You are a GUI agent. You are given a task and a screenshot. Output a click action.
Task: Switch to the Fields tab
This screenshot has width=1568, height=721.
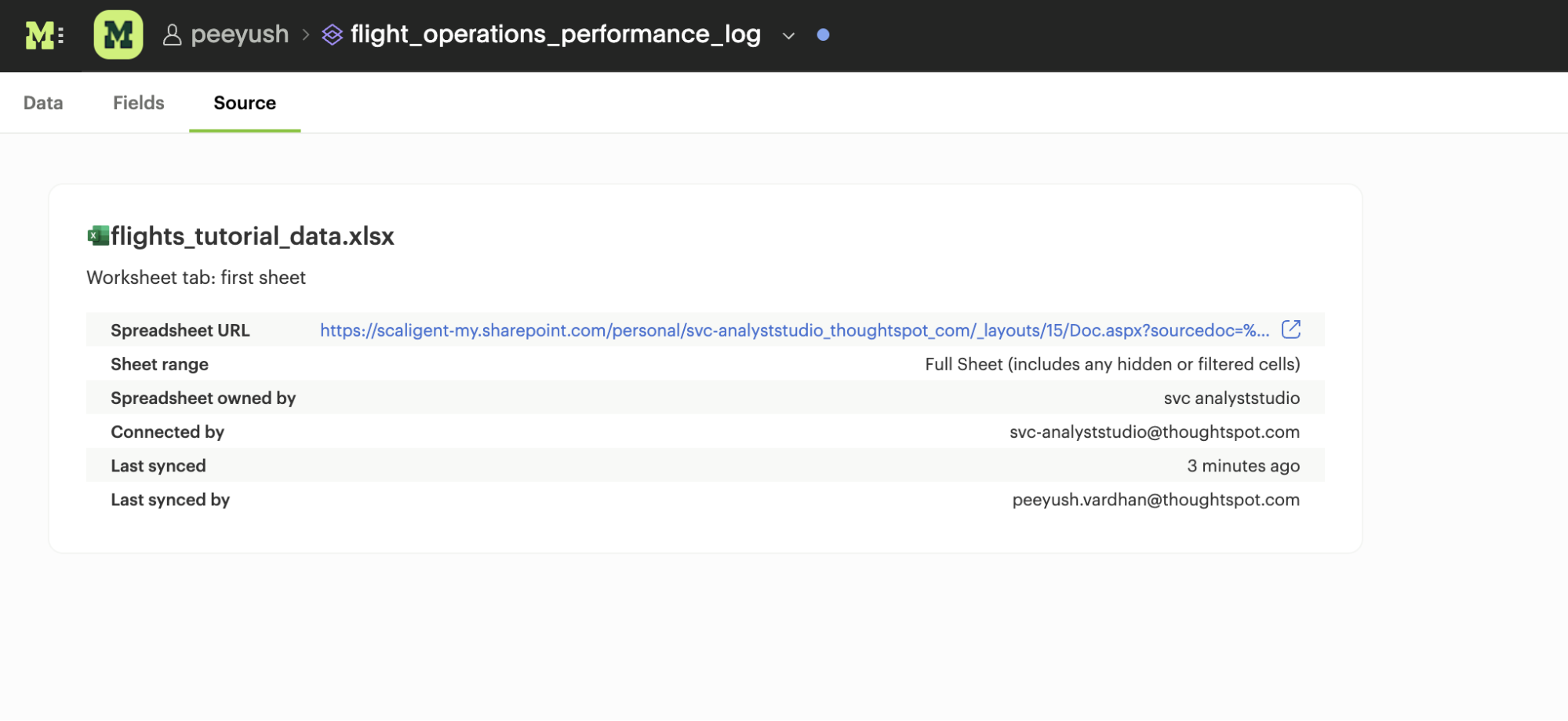coord(138,103)
